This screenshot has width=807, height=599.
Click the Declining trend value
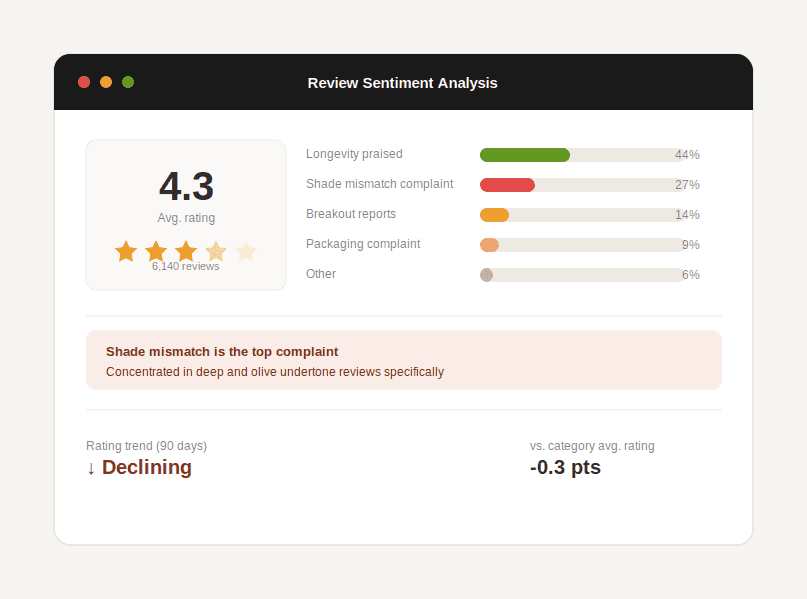click(147, 467)
